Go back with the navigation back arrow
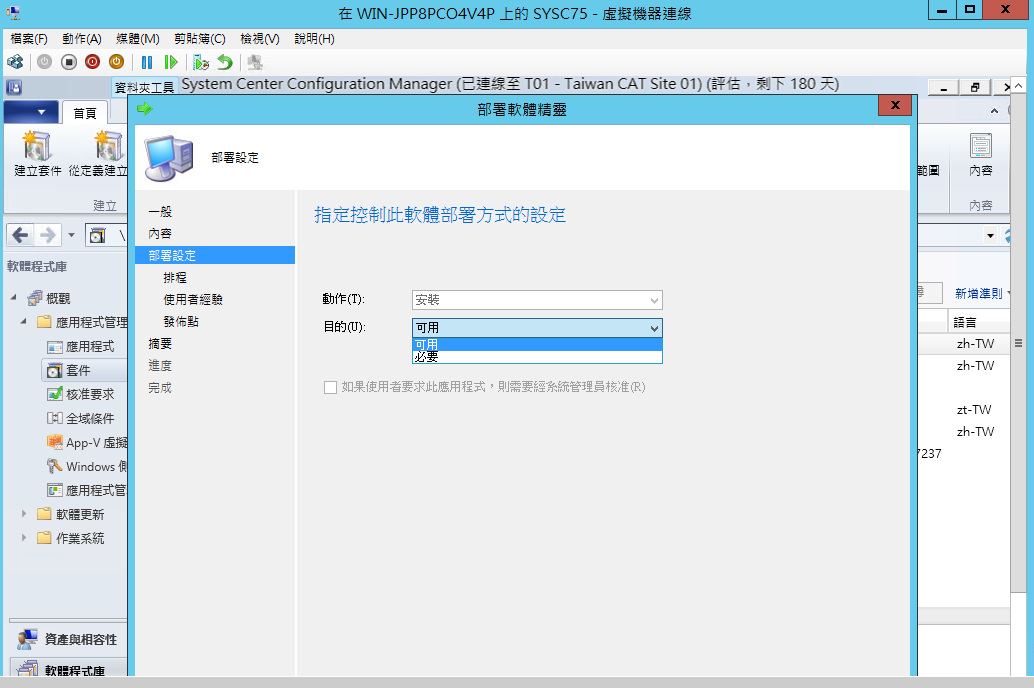Viewport: 1034px width, 688px height. tap(21, 235)
